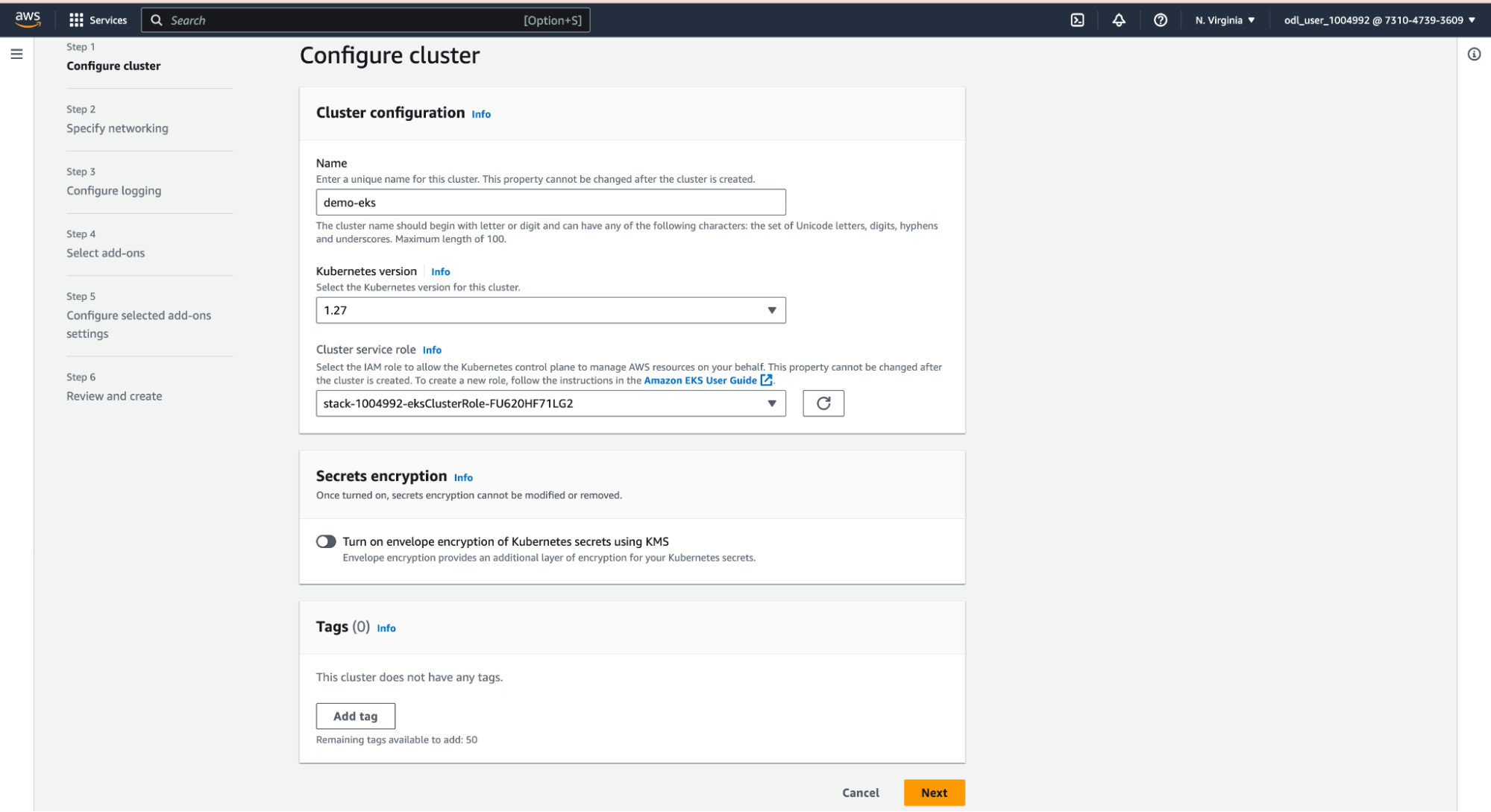The height and width of the screenshot is (812, 1491).
Task: Enable envelope encryption of Kubernetes secrets
Action: [326, 541]
